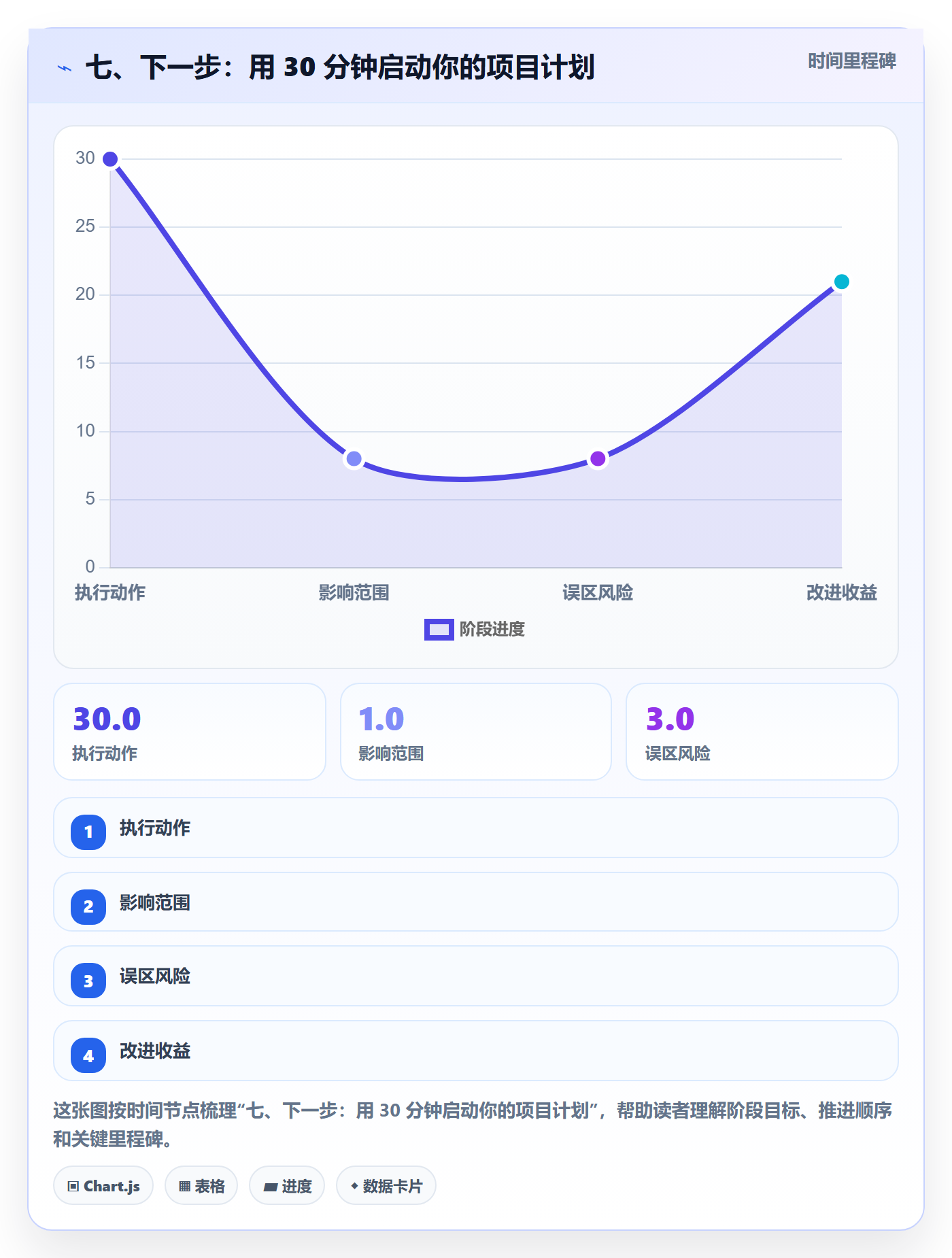Click the 数据卡片 tag
Image resolution: width=952 pixels, height=1258 pixels.
tap(386, 1186)
